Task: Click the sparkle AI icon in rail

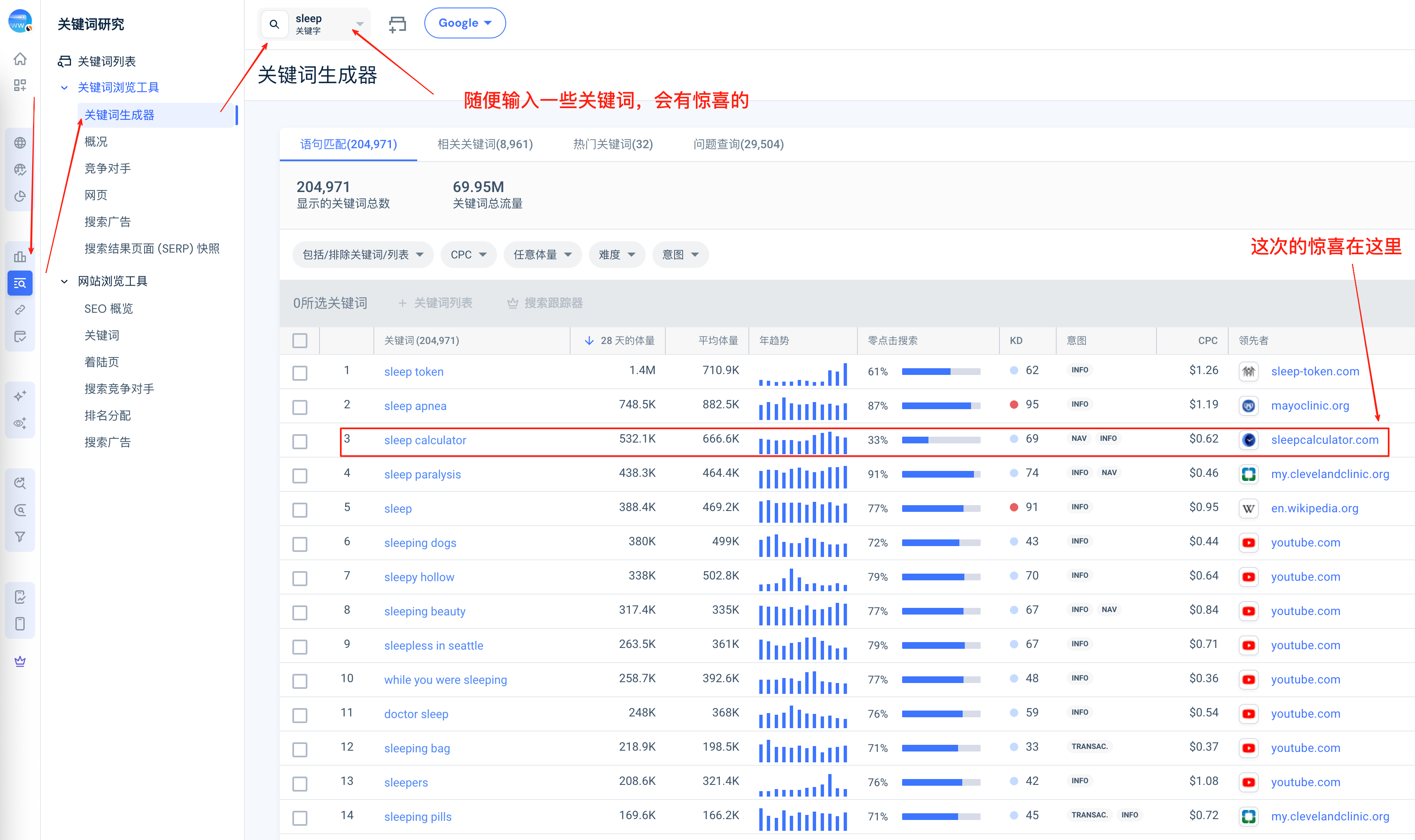Action: coord(20,396)
